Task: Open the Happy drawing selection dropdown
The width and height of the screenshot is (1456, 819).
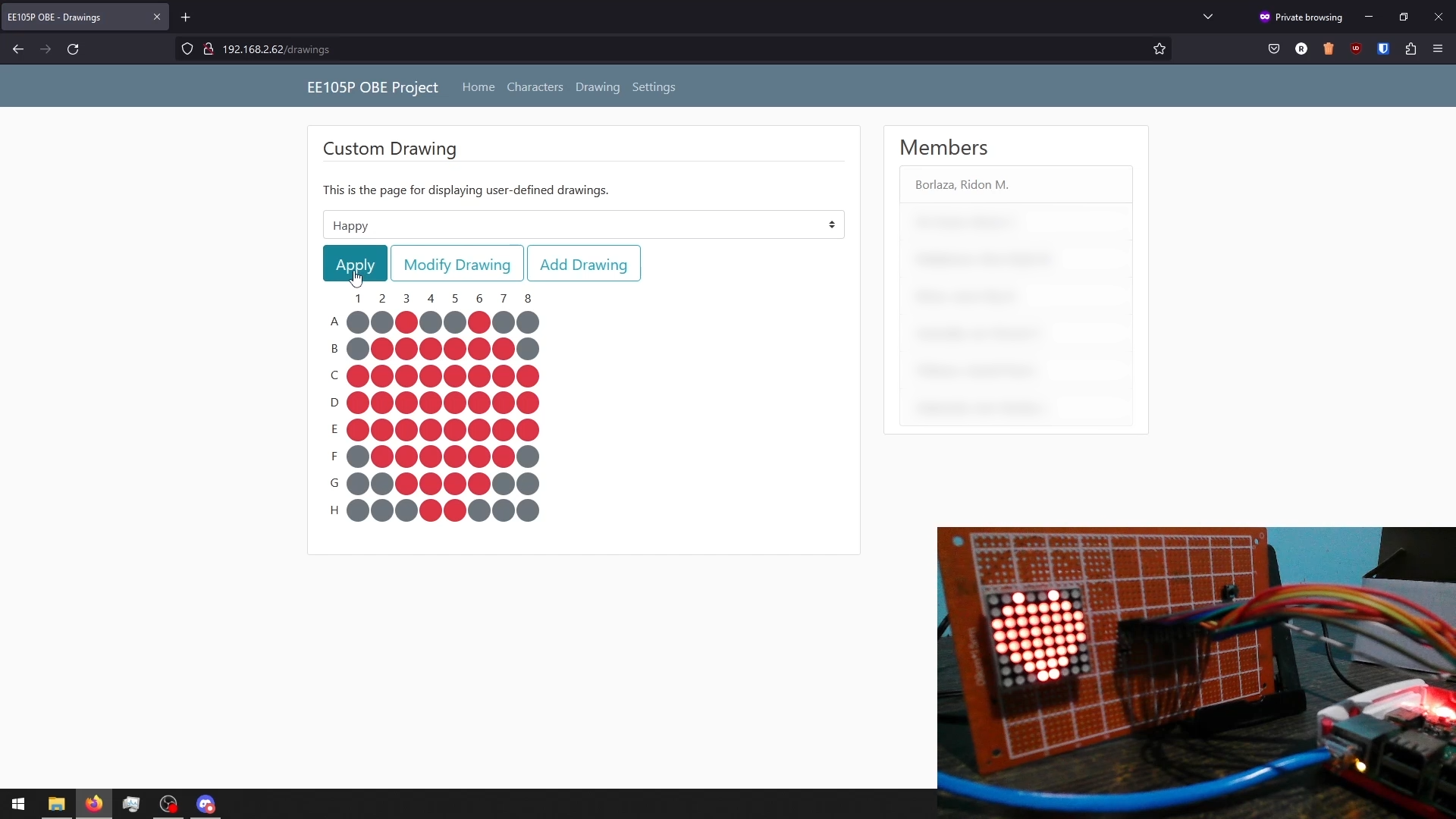Action: pyautogui.click(x=583, y=225)
